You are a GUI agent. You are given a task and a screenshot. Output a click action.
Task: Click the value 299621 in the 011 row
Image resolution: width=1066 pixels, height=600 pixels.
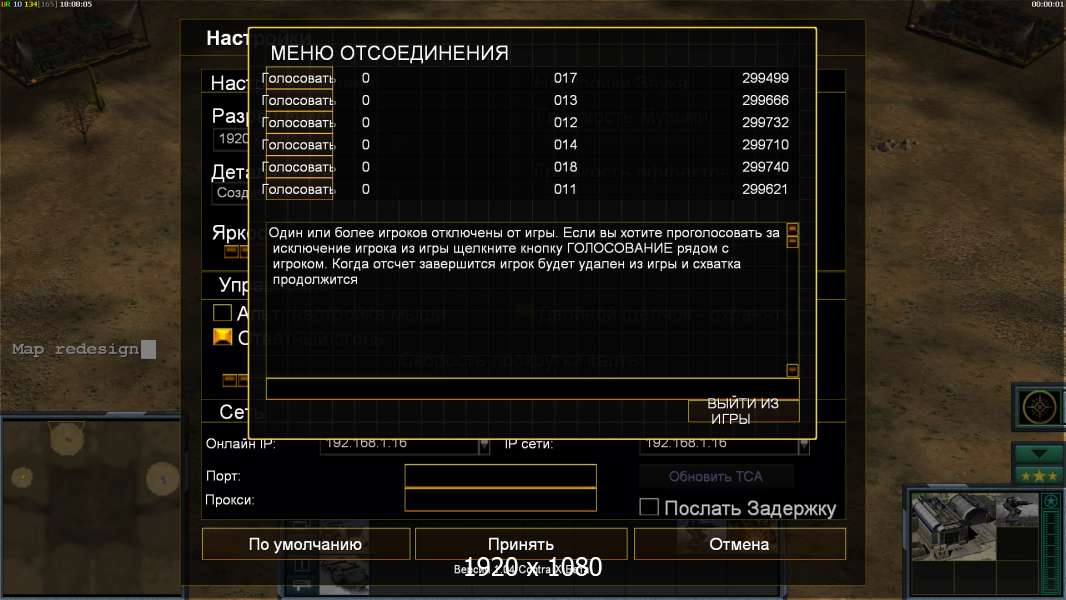coord(766,190)
